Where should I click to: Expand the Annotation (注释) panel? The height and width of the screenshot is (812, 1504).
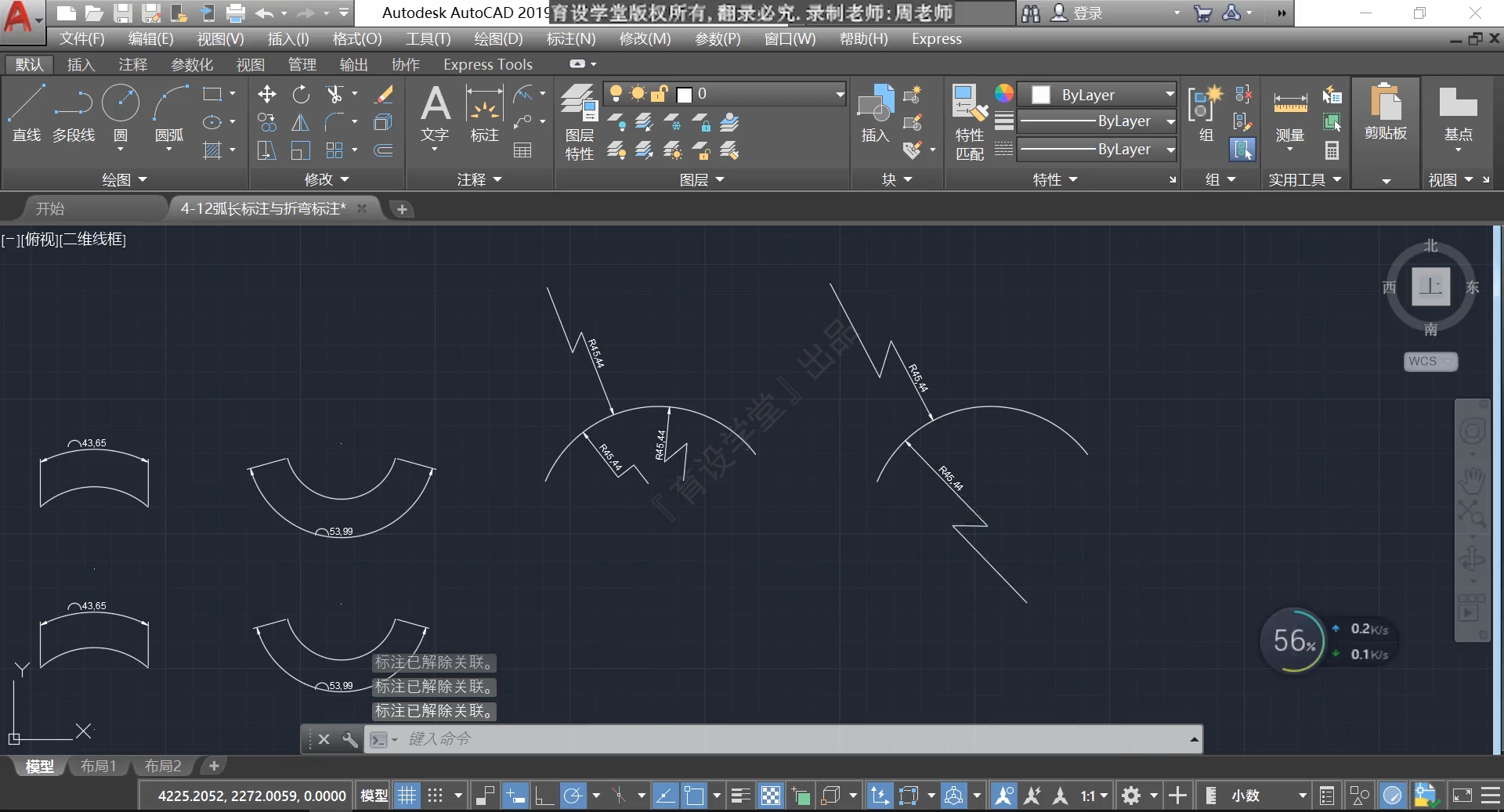(479, 179)
